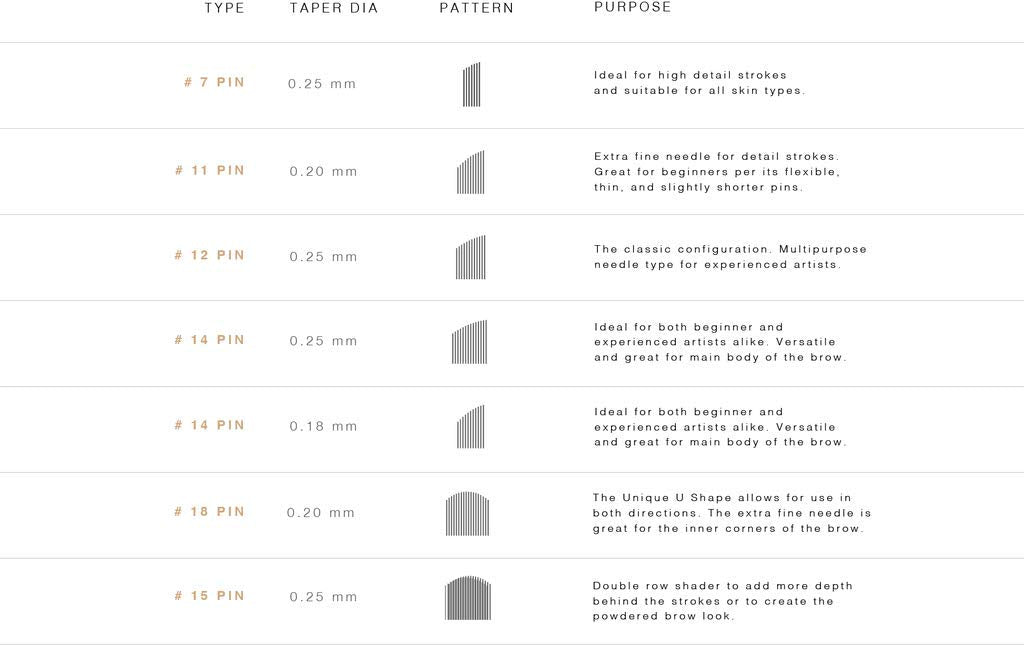Click the PURPOSE column header
Viewport: 1024px width, 645px height.
point(633,7)
